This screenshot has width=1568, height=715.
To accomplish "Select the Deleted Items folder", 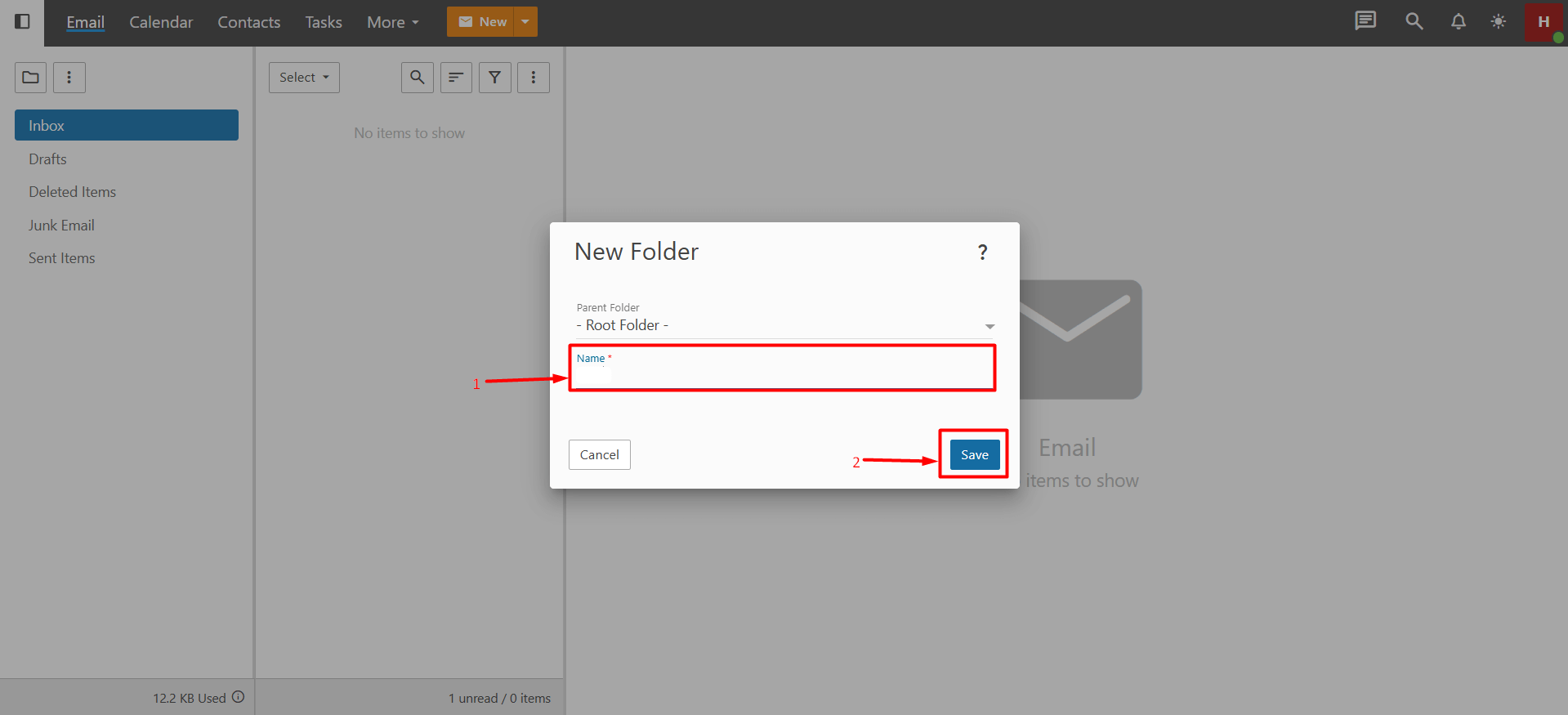I will [72, 192].
